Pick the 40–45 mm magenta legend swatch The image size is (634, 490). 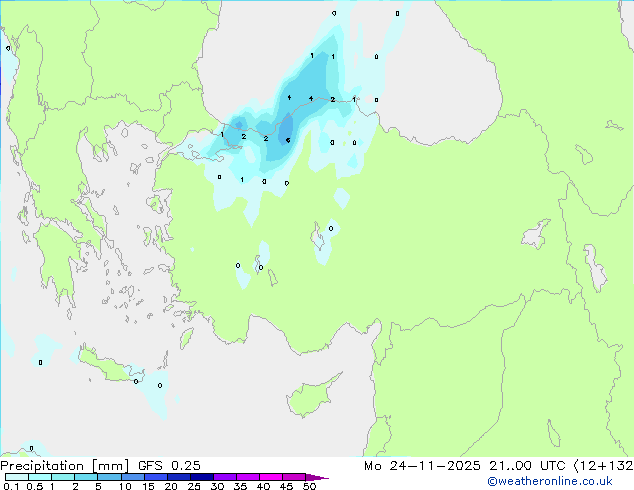[271, 477]
